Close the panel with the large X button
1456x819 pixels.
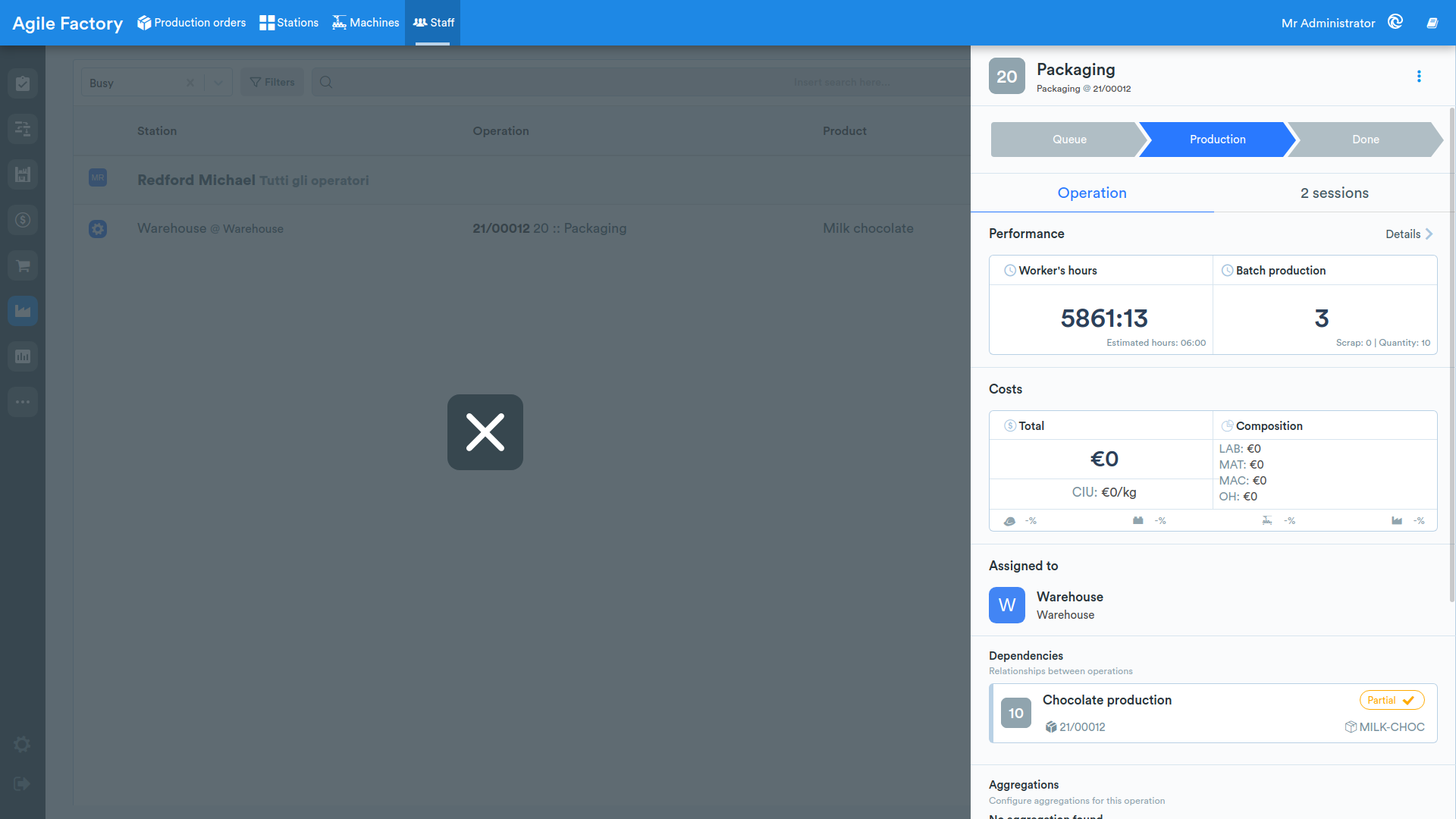point(485,432)
